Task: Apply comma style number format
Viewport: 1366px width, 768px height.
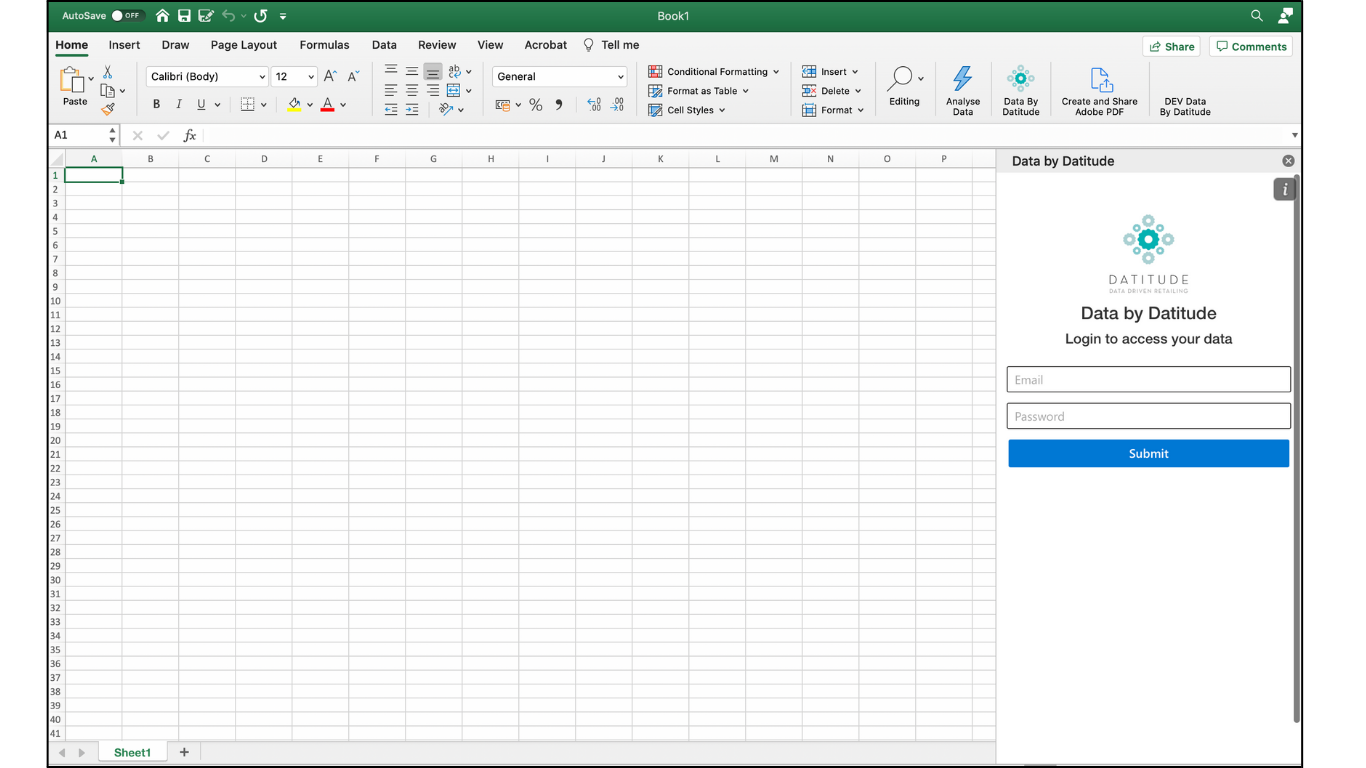Action: [x=559, y=105]
